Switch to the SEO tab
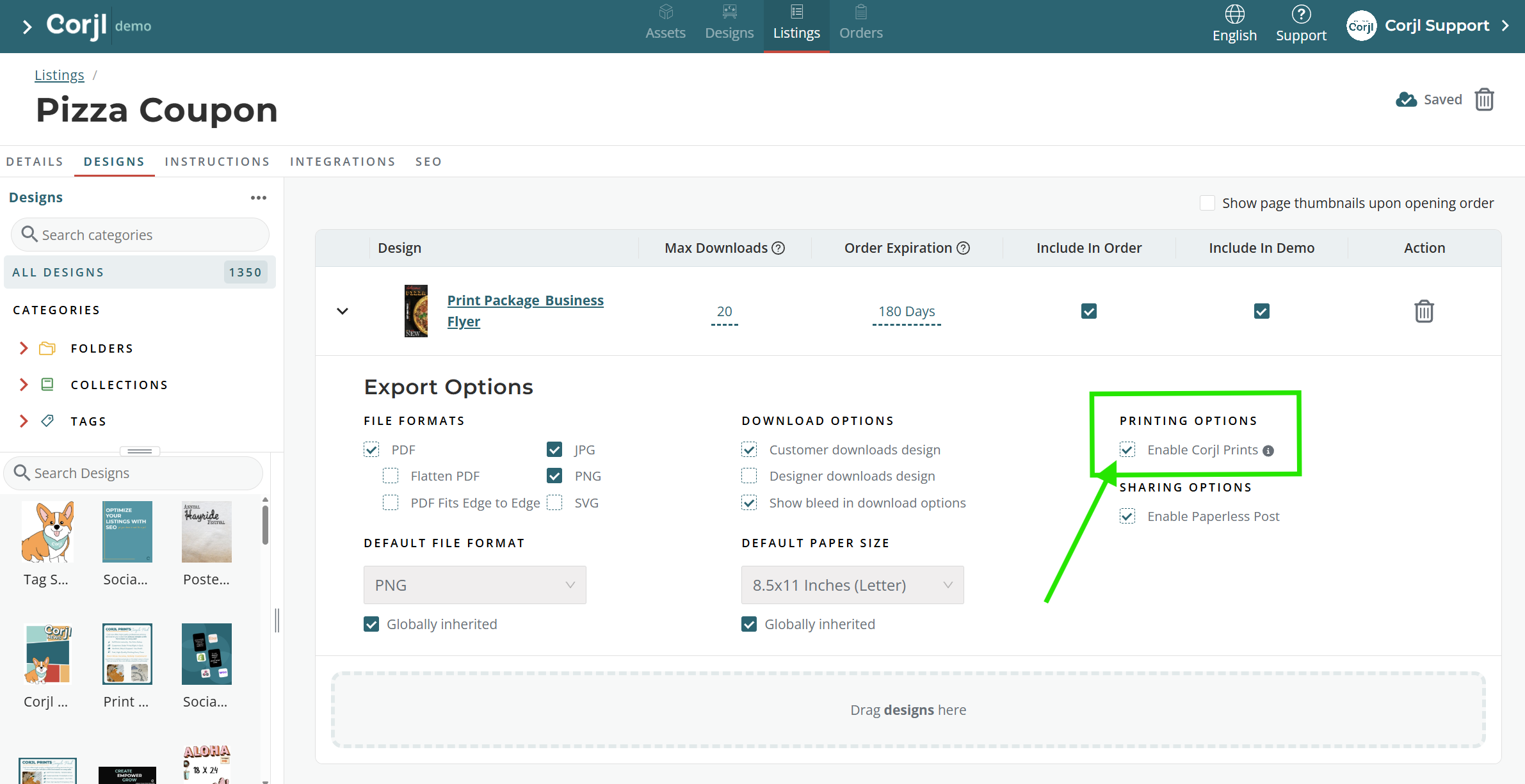1525x784 pixels. (x=428, y=162)
